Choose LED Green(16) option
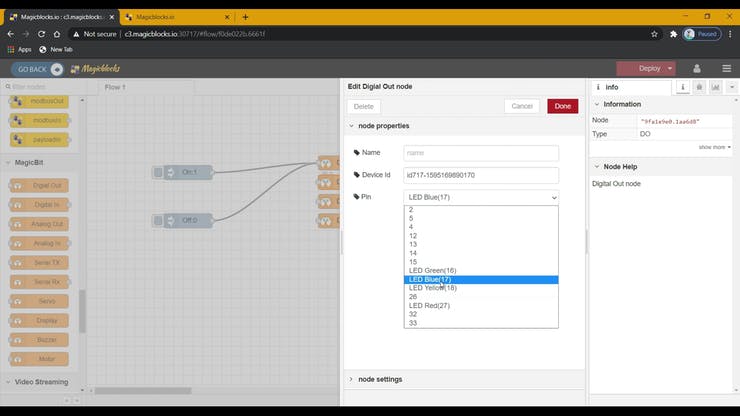The height and width of the screenshot is (416, 740). (x=481, y=271)
